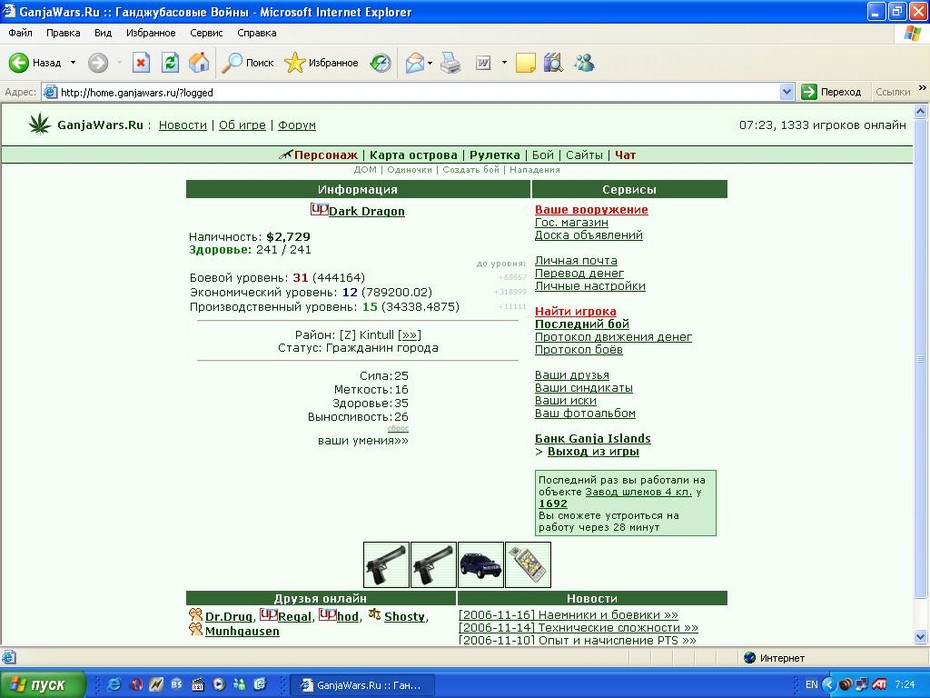Open news Наемники и боевики

point(568,615)
